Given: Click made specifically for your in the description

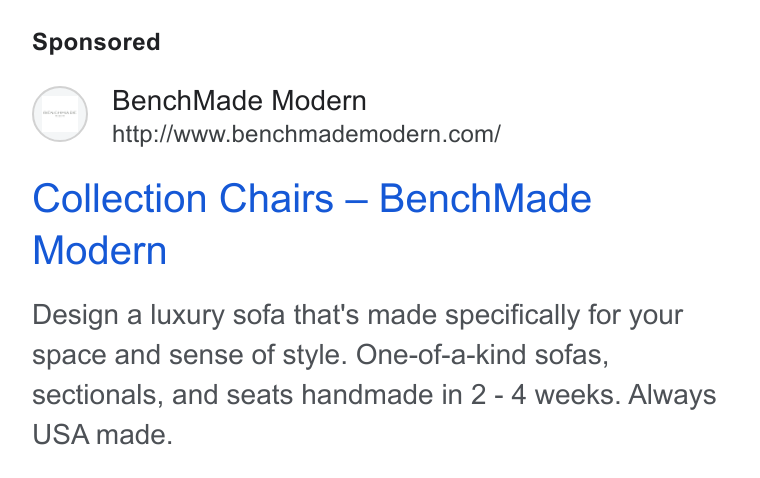Looking at the screenshot, I should [525, 316].
